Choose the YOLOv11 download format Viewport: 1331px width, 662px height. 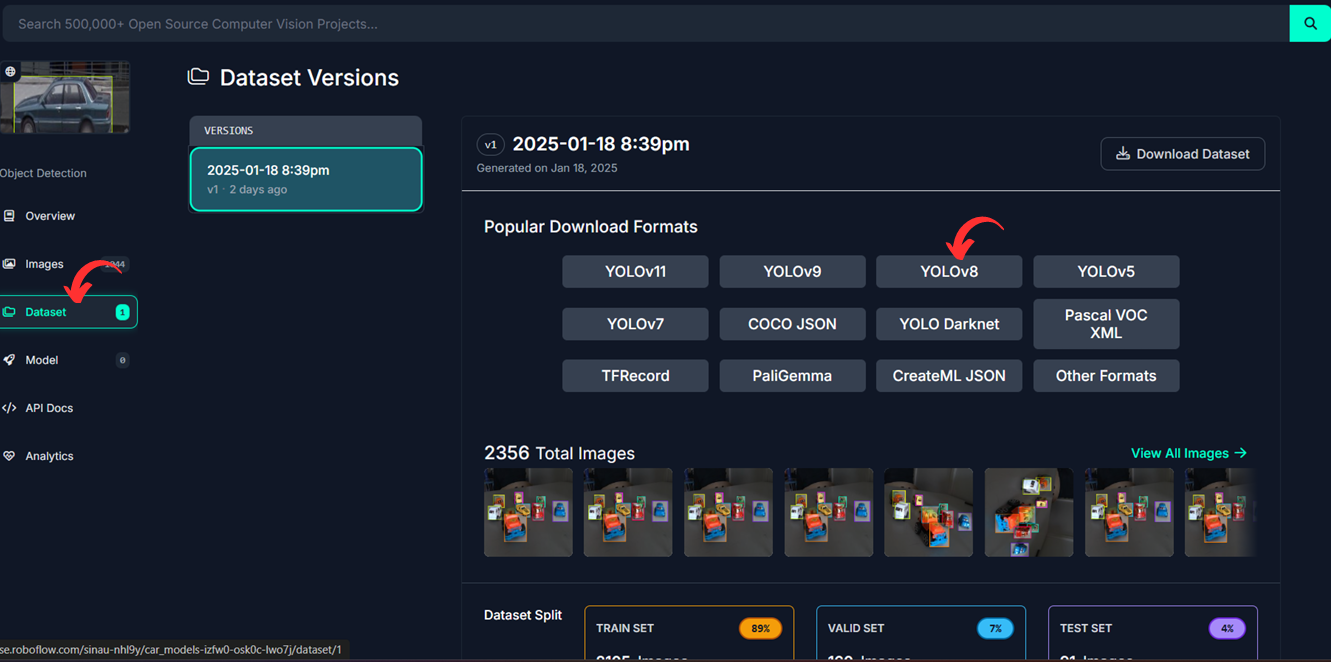635,271
